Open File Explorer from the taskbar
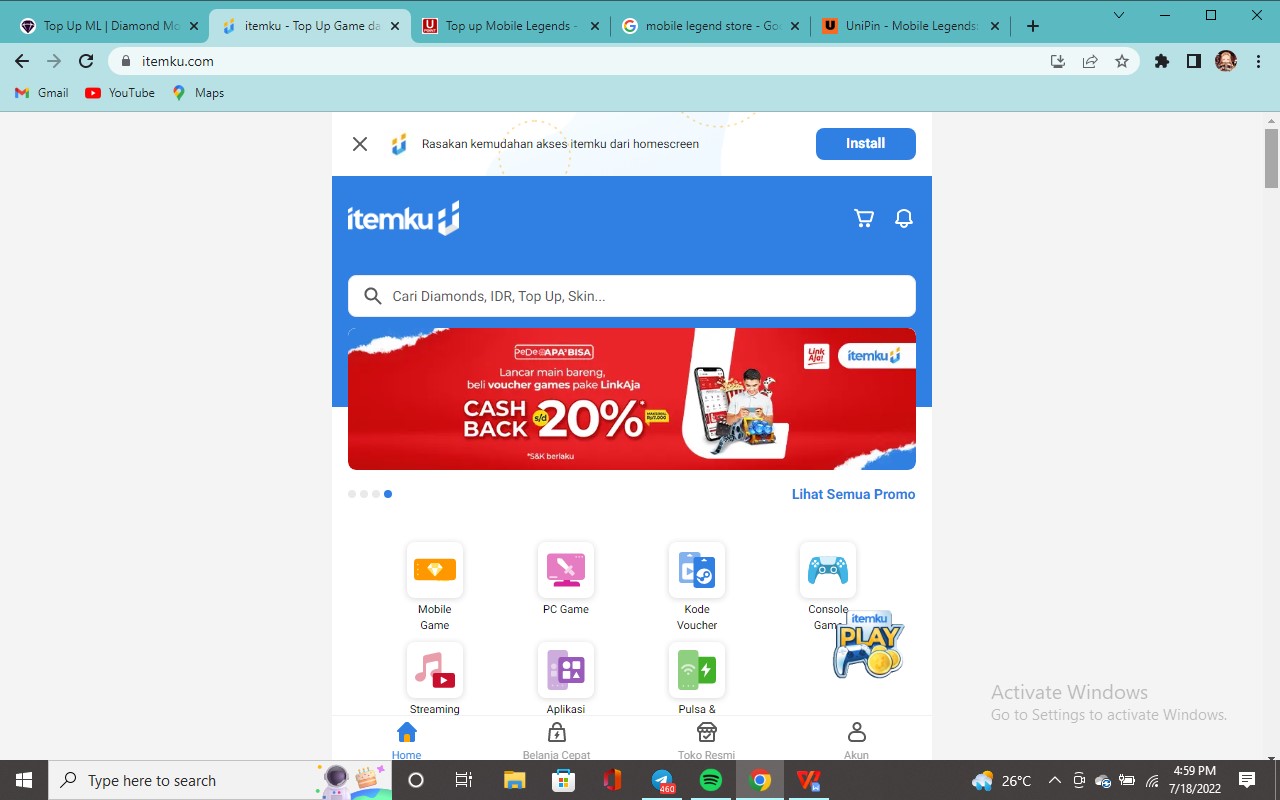This screenshot has height=800, width=1280. point(514,780)
